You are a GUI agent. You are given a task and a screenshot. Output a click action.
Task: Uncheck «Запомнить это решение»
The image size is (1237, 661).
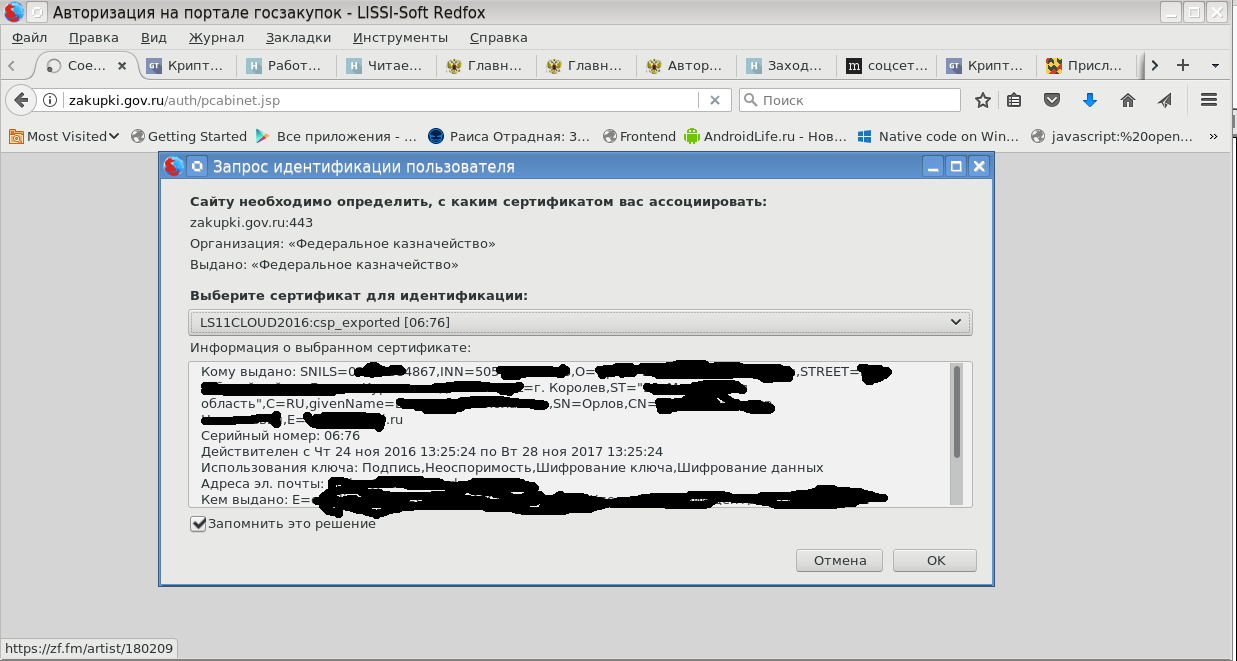[x=198, y=523]
